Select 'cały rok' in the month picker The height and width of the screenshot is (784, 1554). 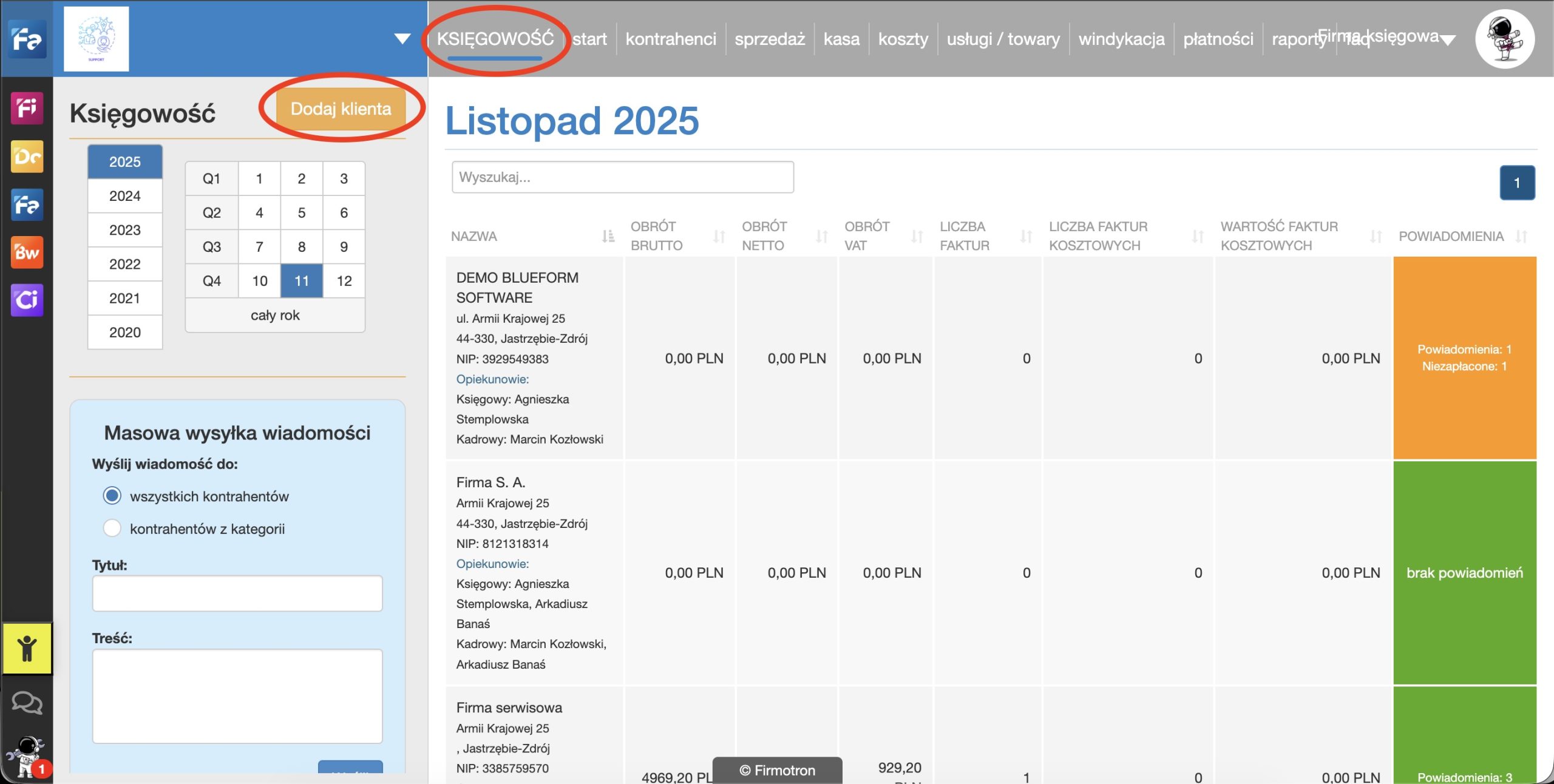tap(275, 315)
